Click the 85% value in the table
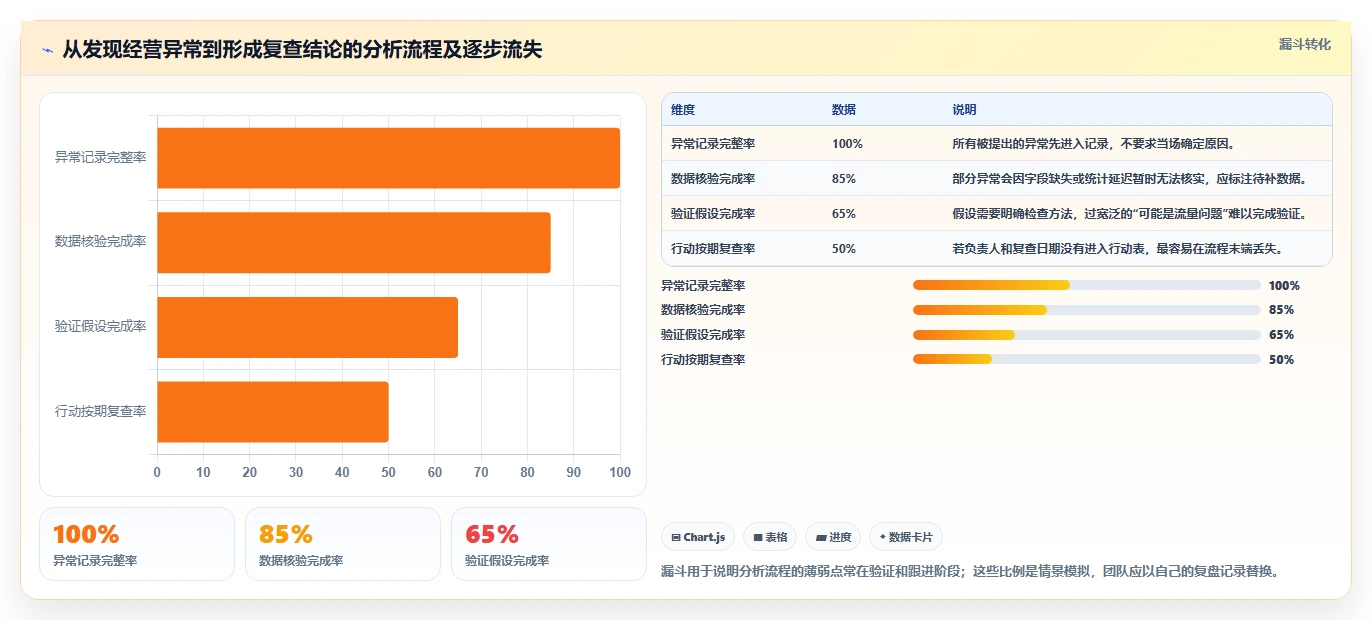This screenshot has height=620, width=1372. click(844, 179)
